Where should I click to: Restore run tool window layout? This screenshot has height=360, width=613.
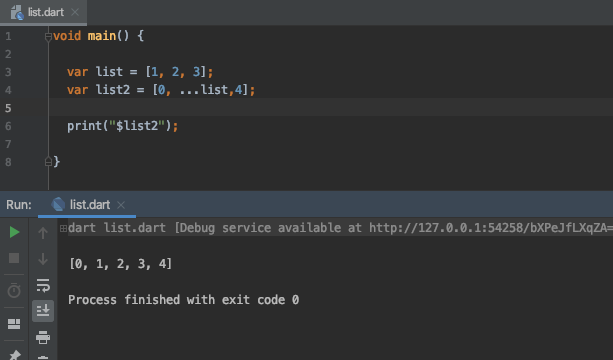point(14,324)
